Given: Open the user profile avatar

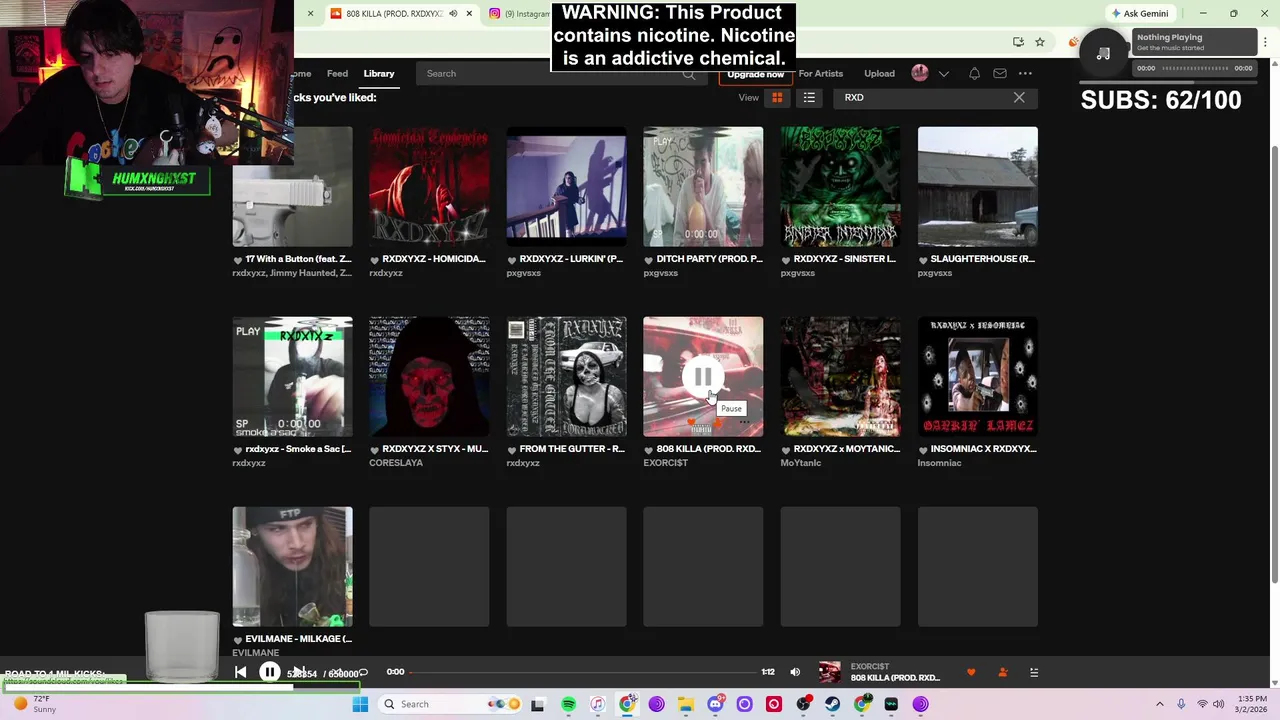Looking at the screenshot, I should click(920, 72).
